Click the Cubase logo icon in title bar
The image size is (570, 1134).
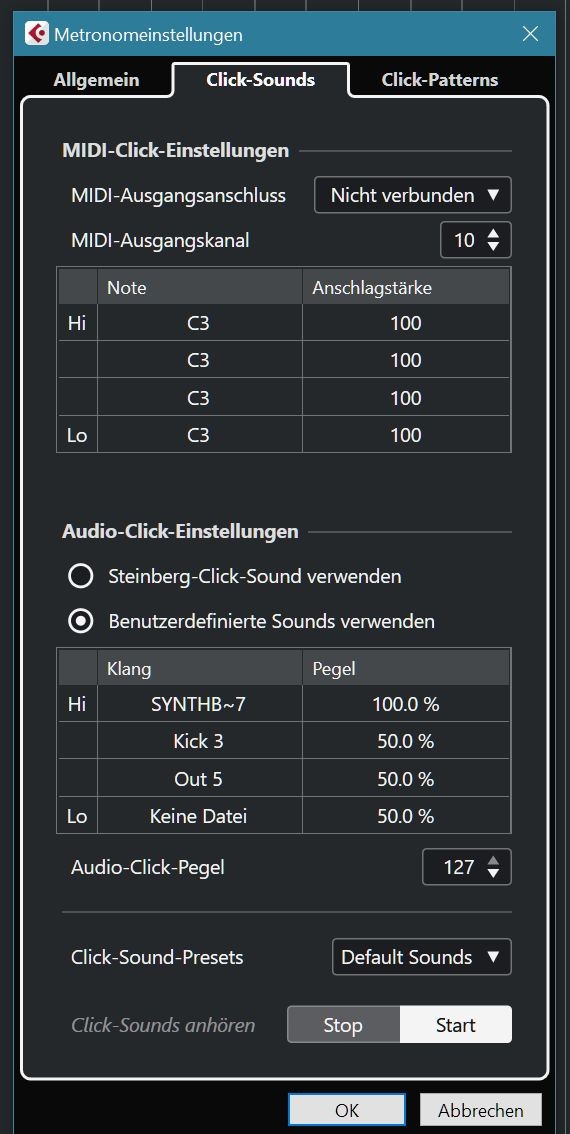36,34
